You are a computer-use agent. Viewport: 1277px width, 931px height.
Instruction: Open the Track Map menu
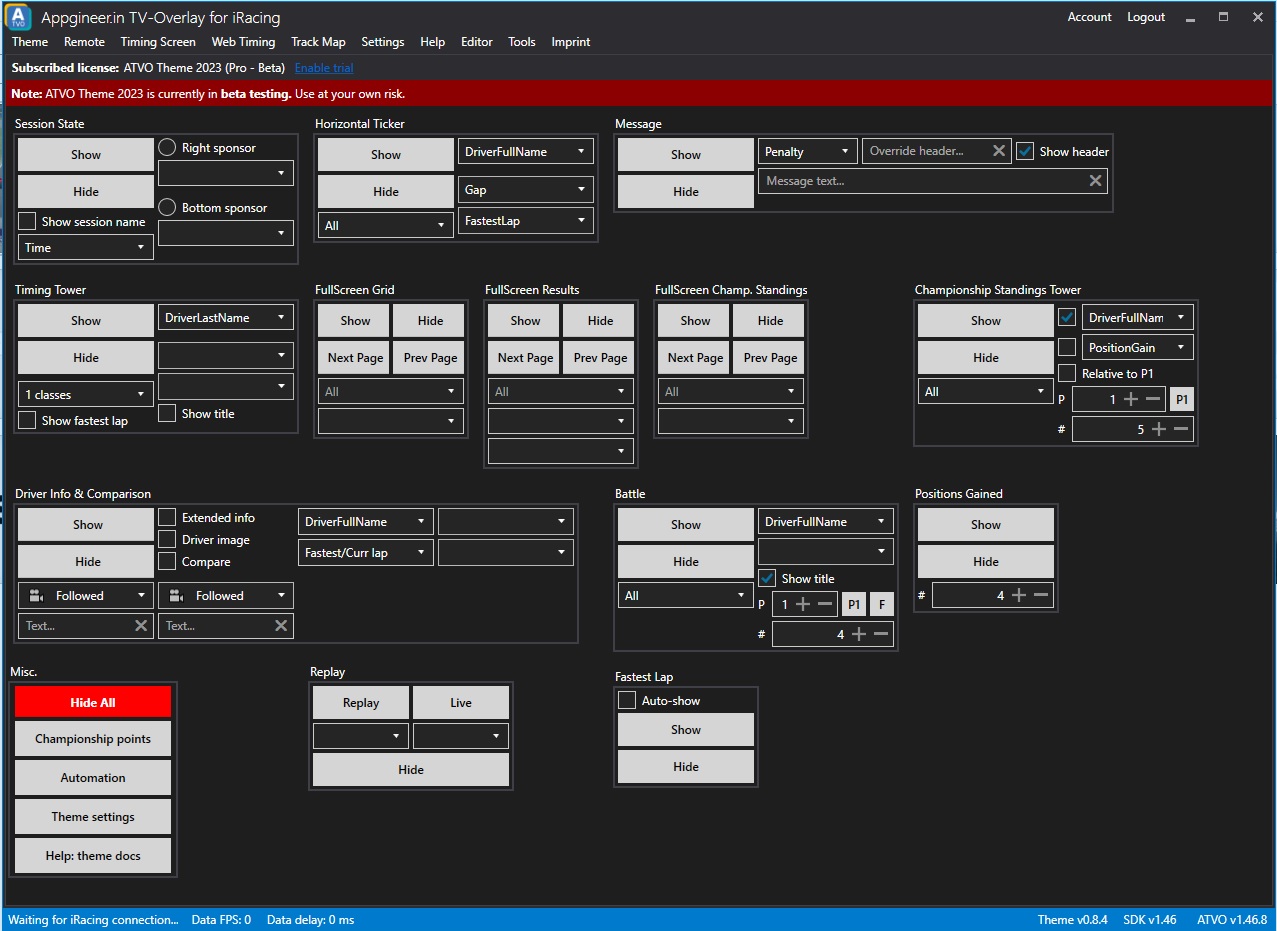318,42
